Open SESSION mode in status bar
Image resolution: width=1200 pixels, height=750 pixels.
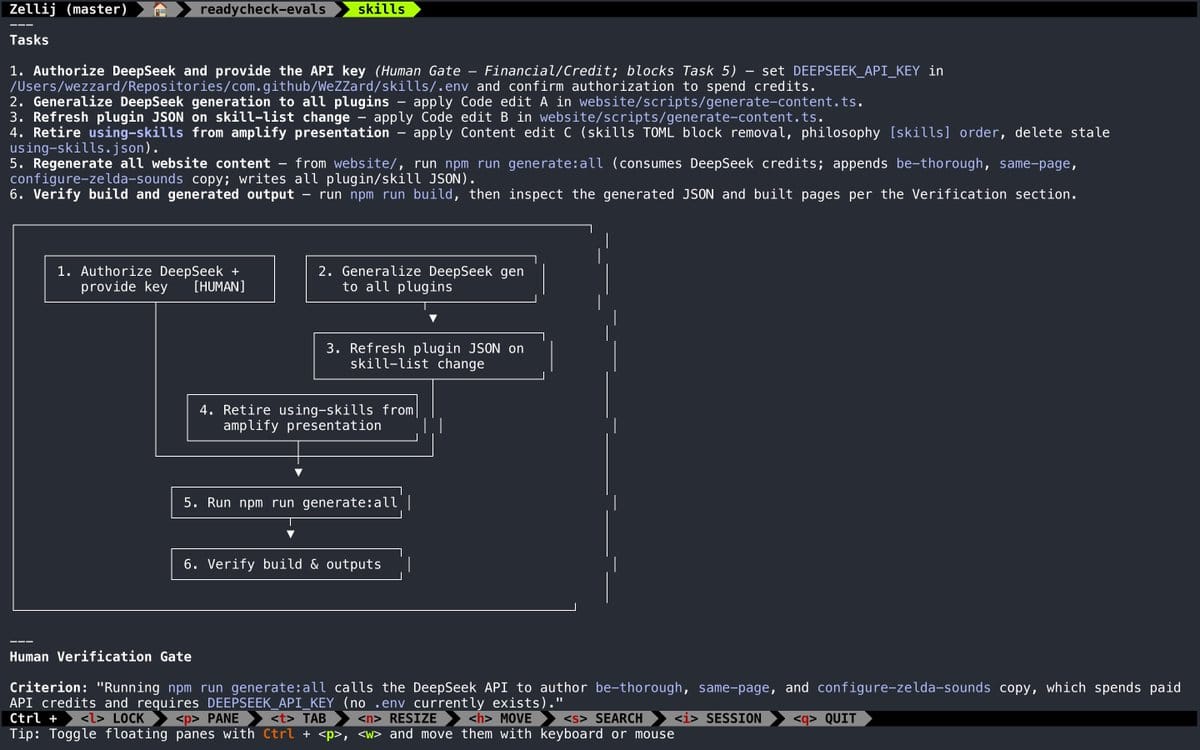[x=717, y=718]
